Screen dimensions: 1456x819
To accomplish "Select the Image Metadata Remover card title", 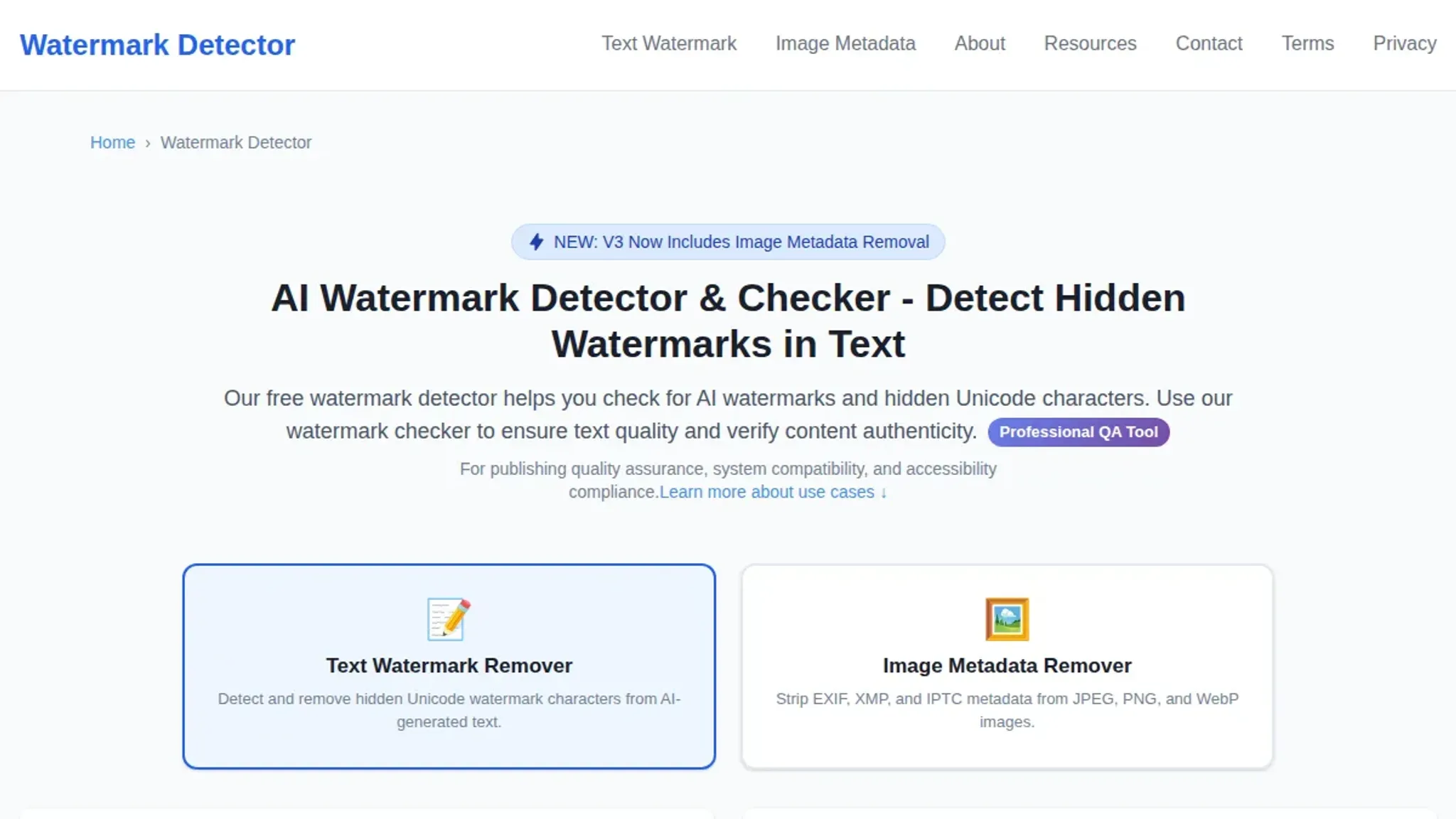I will pos(1007,665).
